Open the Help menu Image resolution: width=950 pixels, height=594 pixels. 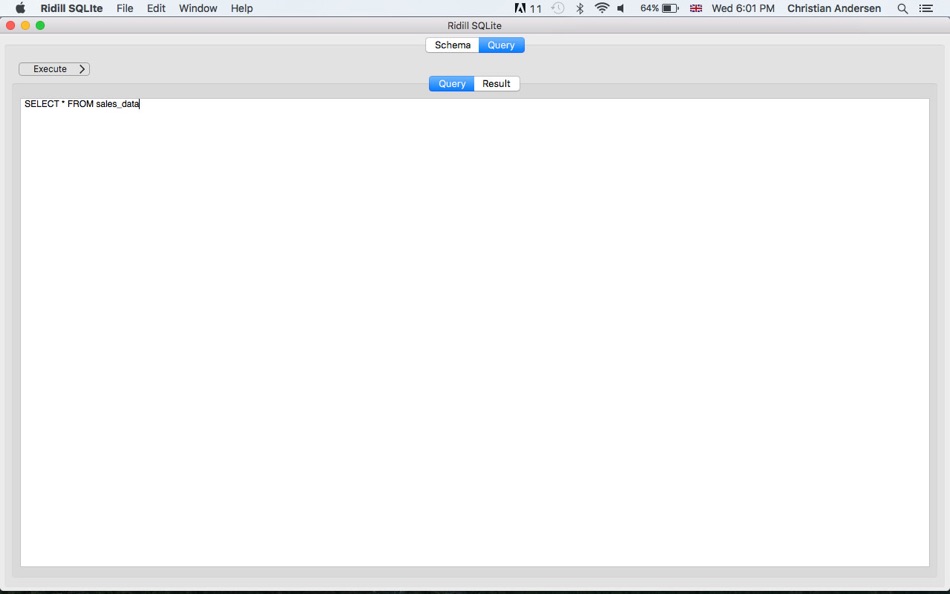click(242, 8)
